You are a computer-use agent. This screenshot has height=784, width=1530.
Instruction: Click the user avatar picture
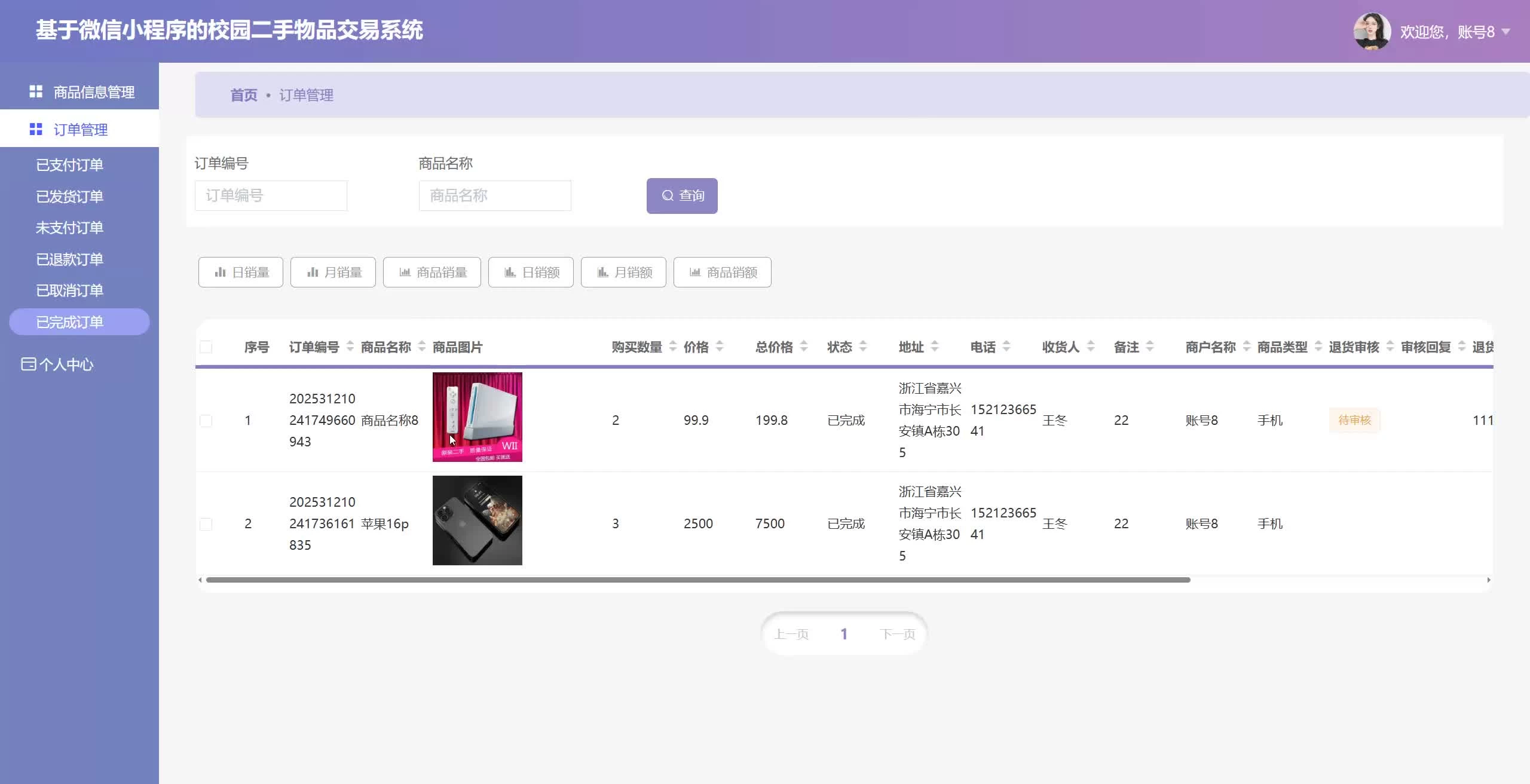(x=1371, y=31)
